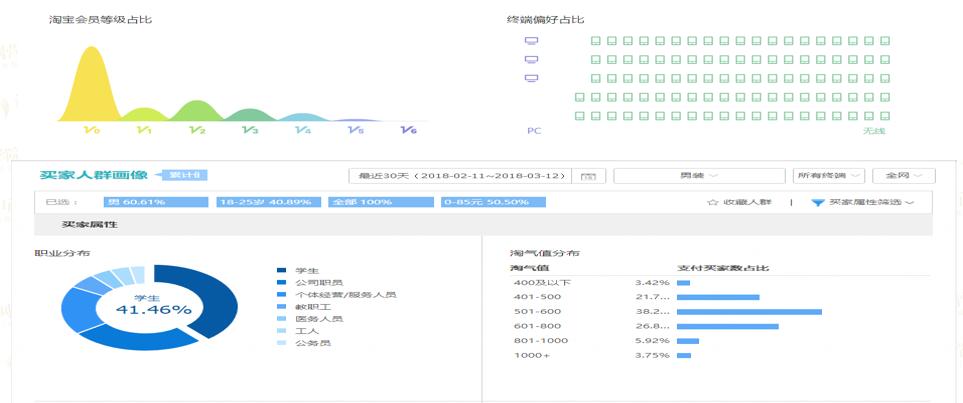The width and height of the screenshot is (963, 403).
Task: Click the 3.75% value
Action: (652, 356)
